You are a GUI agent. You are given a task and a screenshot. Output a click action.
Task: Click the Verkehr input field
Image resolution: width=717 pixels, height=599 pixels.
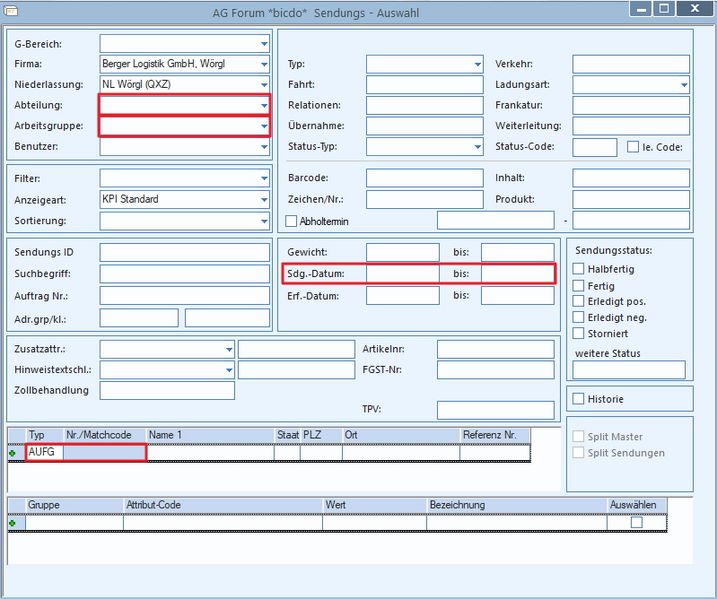(631, 64)
